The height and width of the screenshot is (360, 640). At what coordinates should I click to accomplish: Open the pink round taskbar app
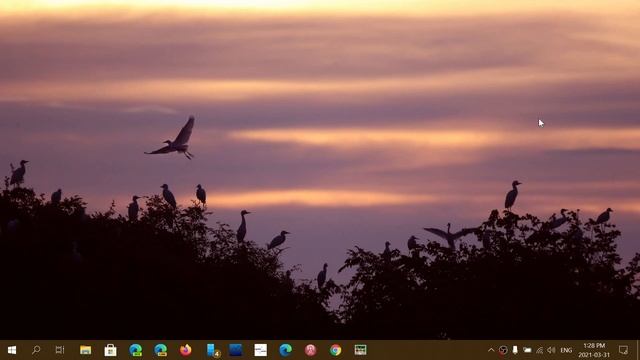click(311, 350)
